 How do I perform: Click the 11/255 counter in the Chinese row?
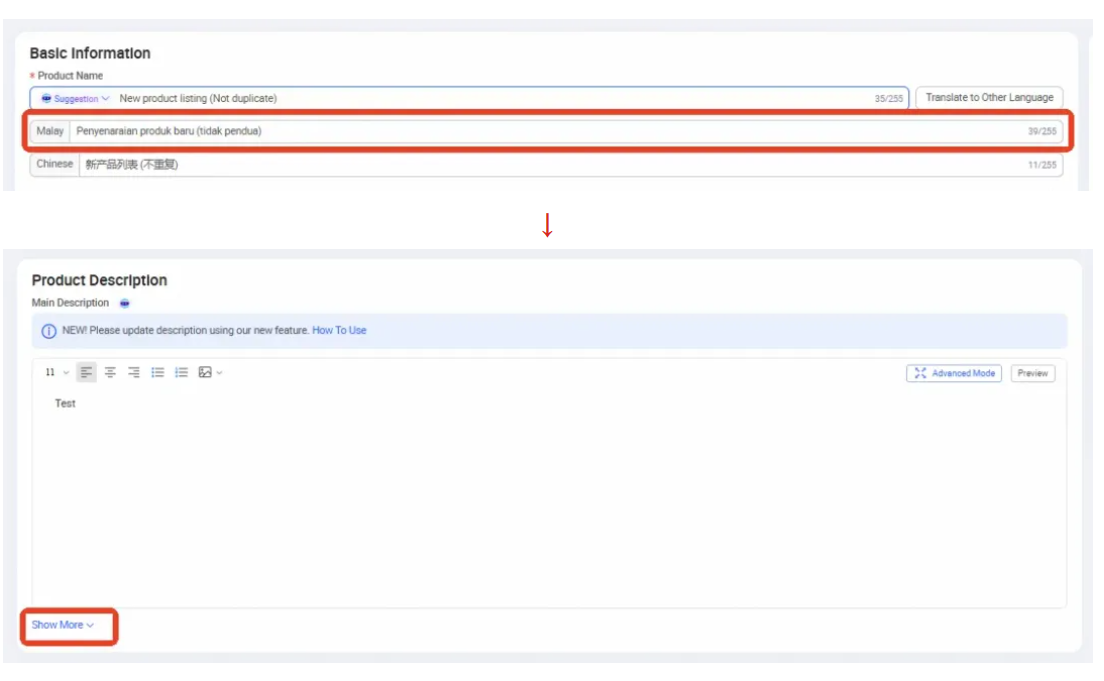[1042, 165]
